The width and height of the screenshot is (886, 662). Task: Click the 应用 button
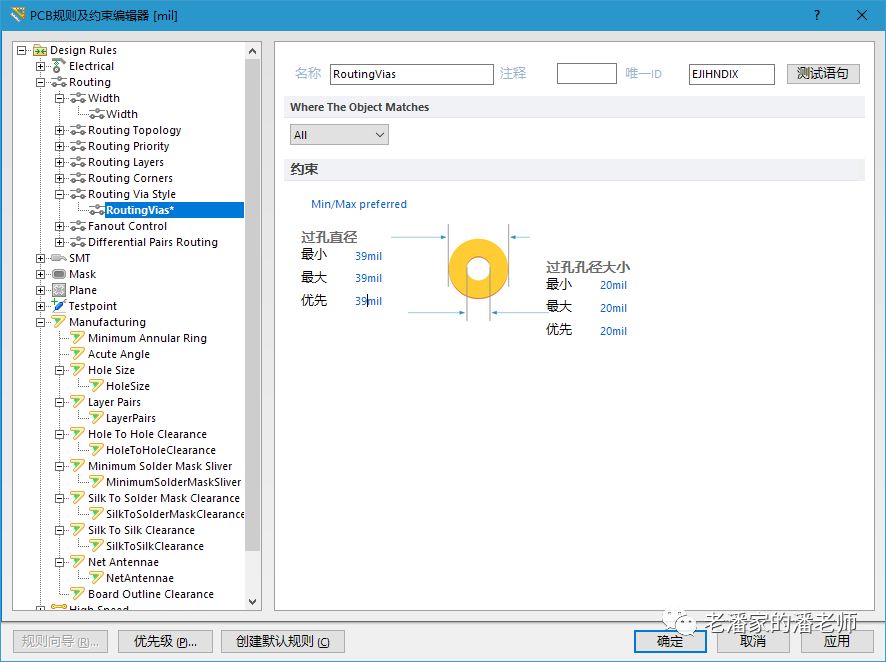(836, 641)
